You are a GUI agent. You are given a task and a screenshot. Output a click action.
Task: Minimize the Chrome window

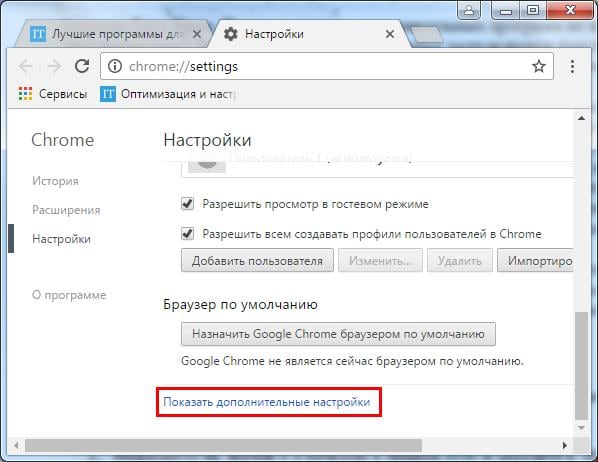click(x=506, y=10)
